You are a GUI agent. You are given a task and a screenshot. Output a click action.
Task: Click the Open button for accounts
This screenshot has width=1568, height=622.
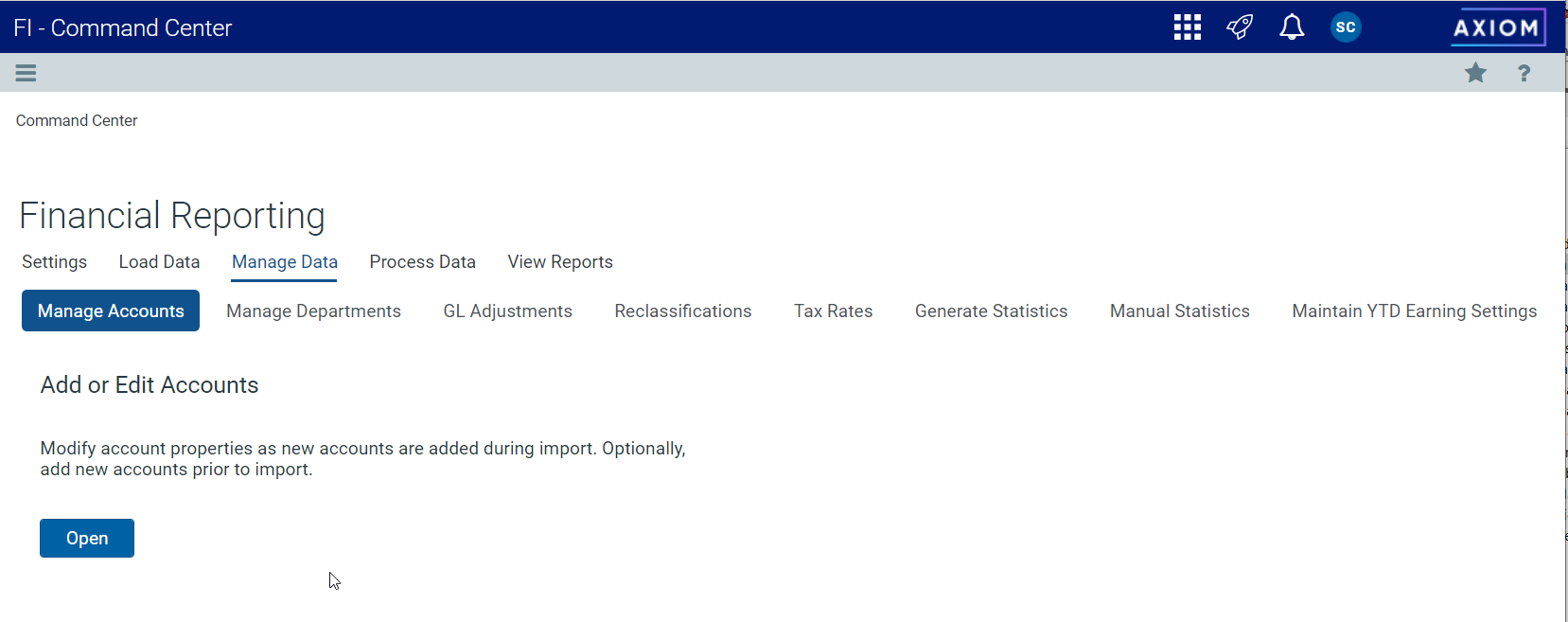tap(87, 538)
